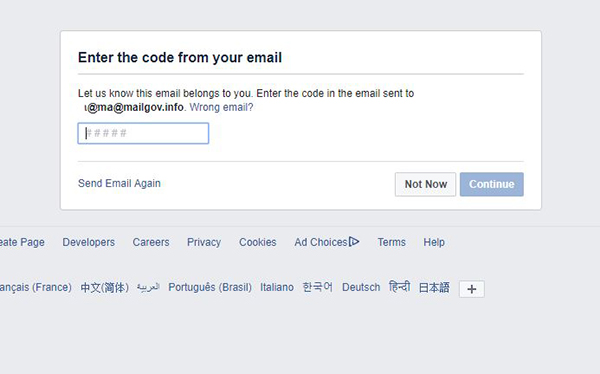Click the Continue button

pos(491,184)
